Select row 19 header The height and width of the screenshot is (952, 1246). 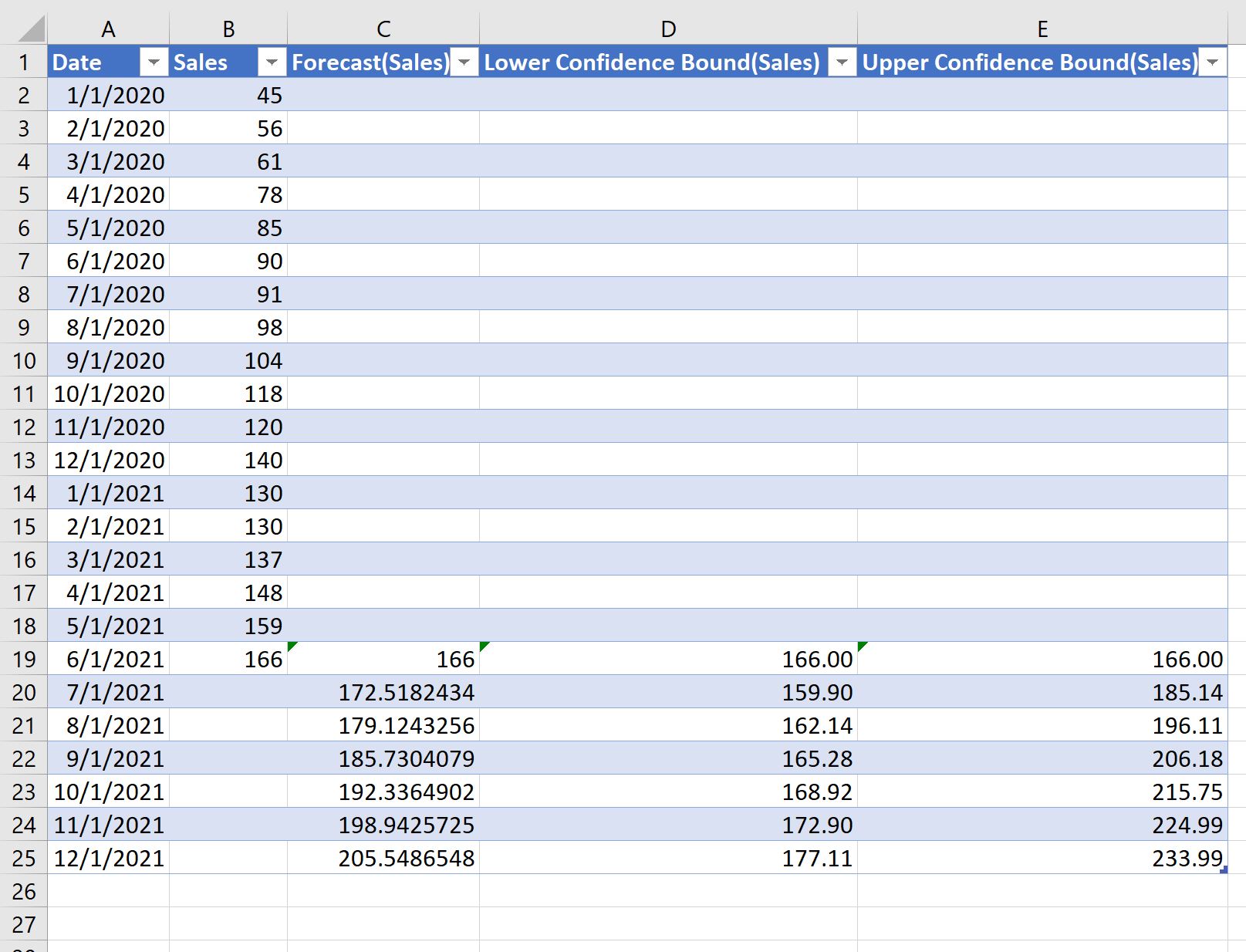24,660
